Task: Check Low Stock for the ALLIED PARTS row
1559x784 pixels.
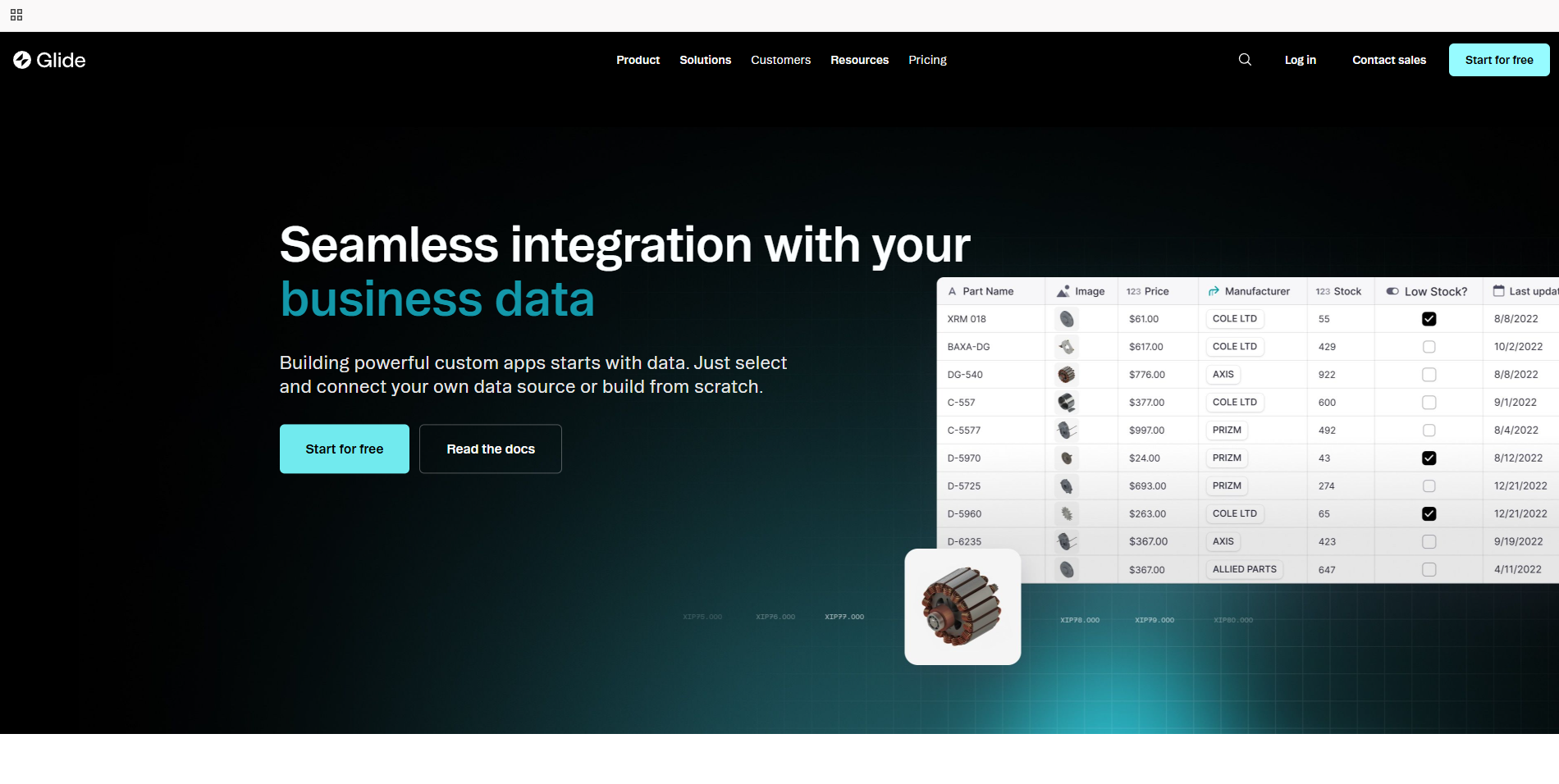Action: point(1429,570)
